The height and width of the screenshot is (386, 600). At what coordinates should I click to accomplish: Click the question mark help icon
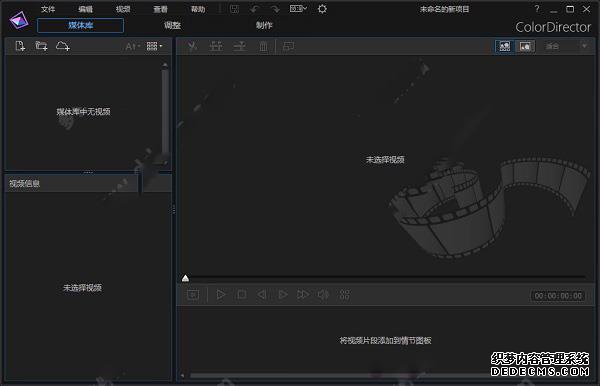point(537,8)
